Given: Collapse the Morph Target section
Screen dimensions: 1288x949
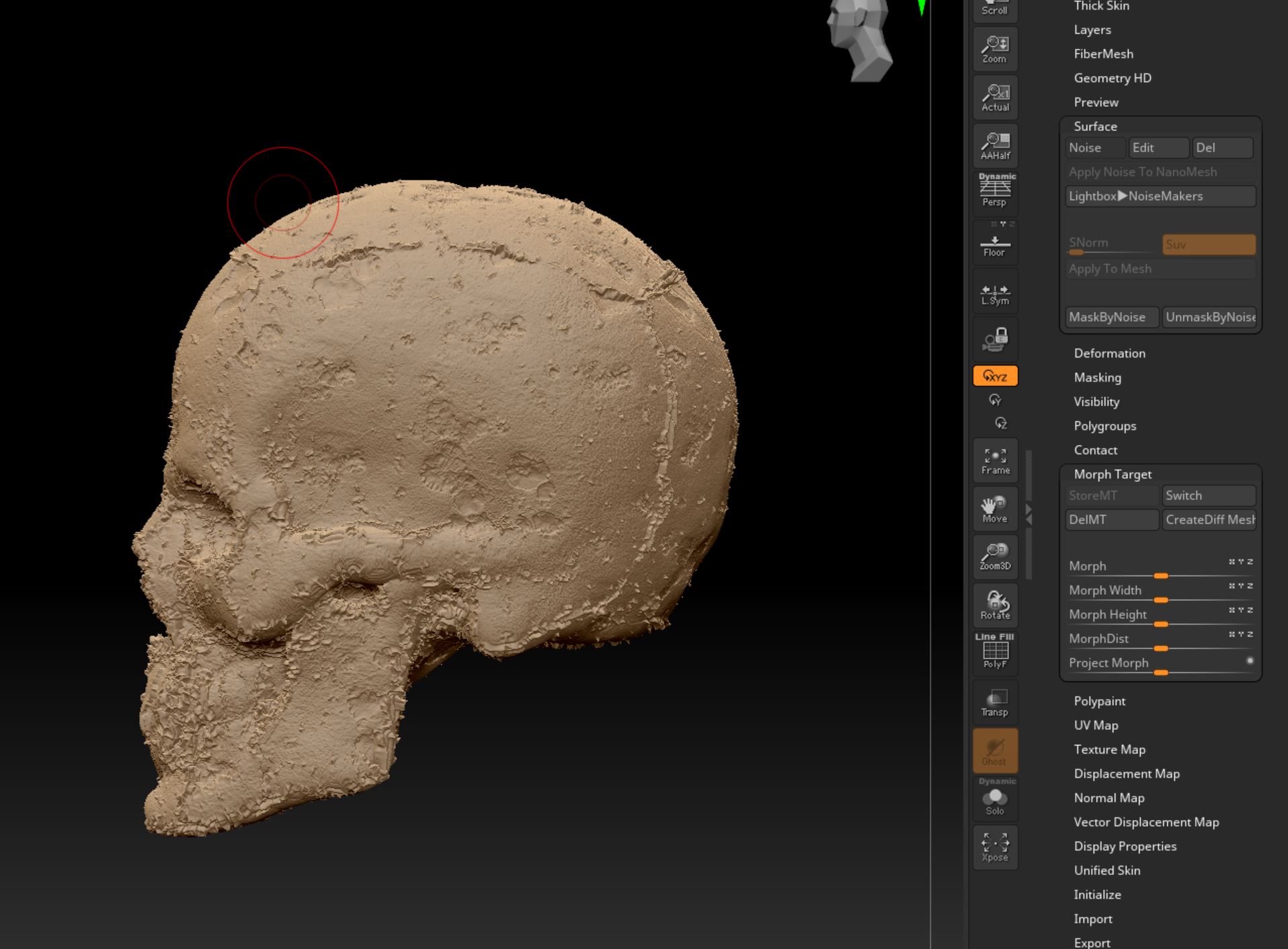Looking at the screenshot, I should click(1113, 474).
